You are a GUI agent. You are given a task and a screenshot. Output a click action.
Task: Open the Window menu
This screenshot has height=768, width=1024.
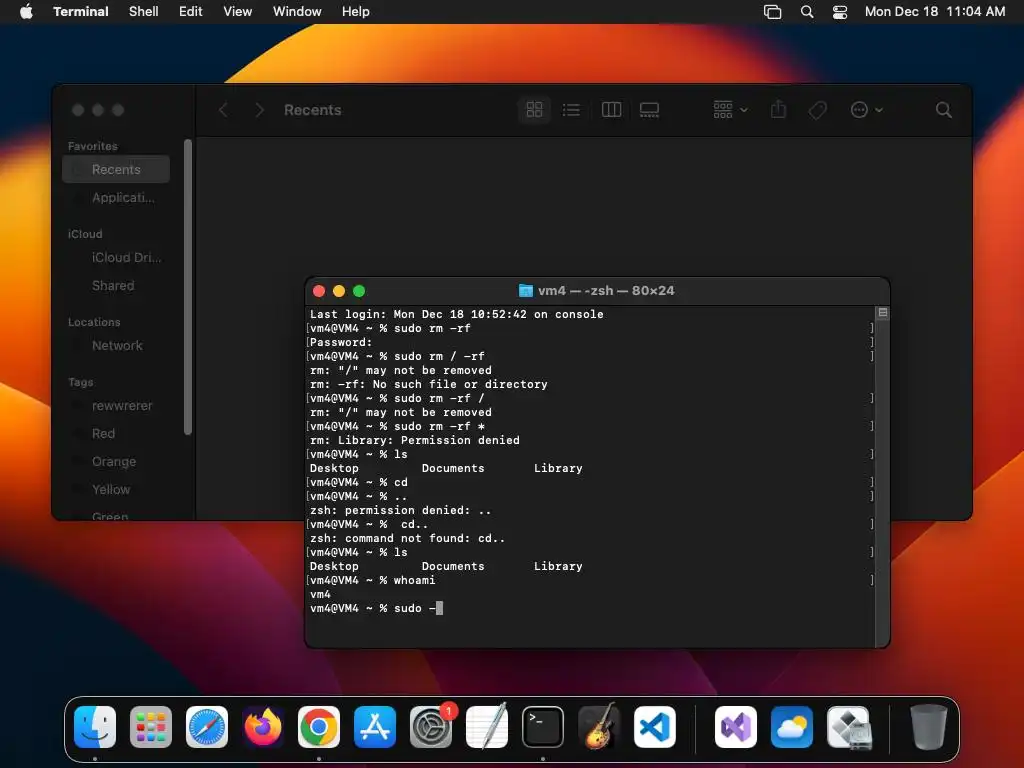(297, 12)
